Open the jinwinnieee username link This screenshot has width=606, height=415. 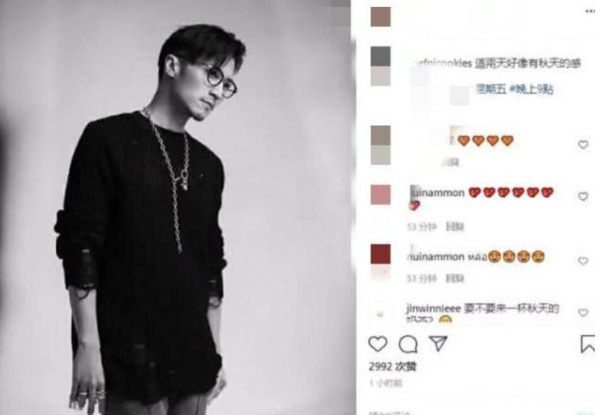pyautogui.click(x=433, y=309)
